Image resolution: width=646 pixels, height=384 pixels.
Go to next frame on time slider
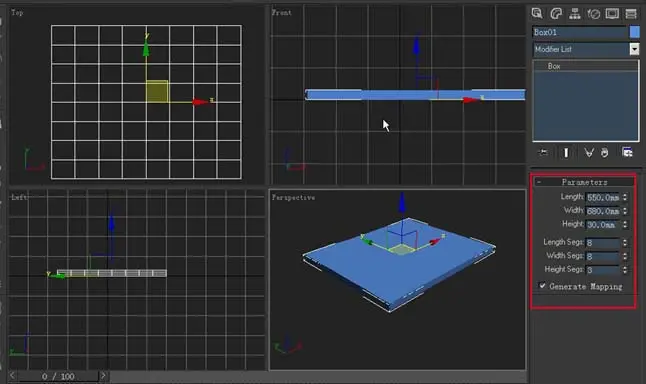tap(103, 376)
